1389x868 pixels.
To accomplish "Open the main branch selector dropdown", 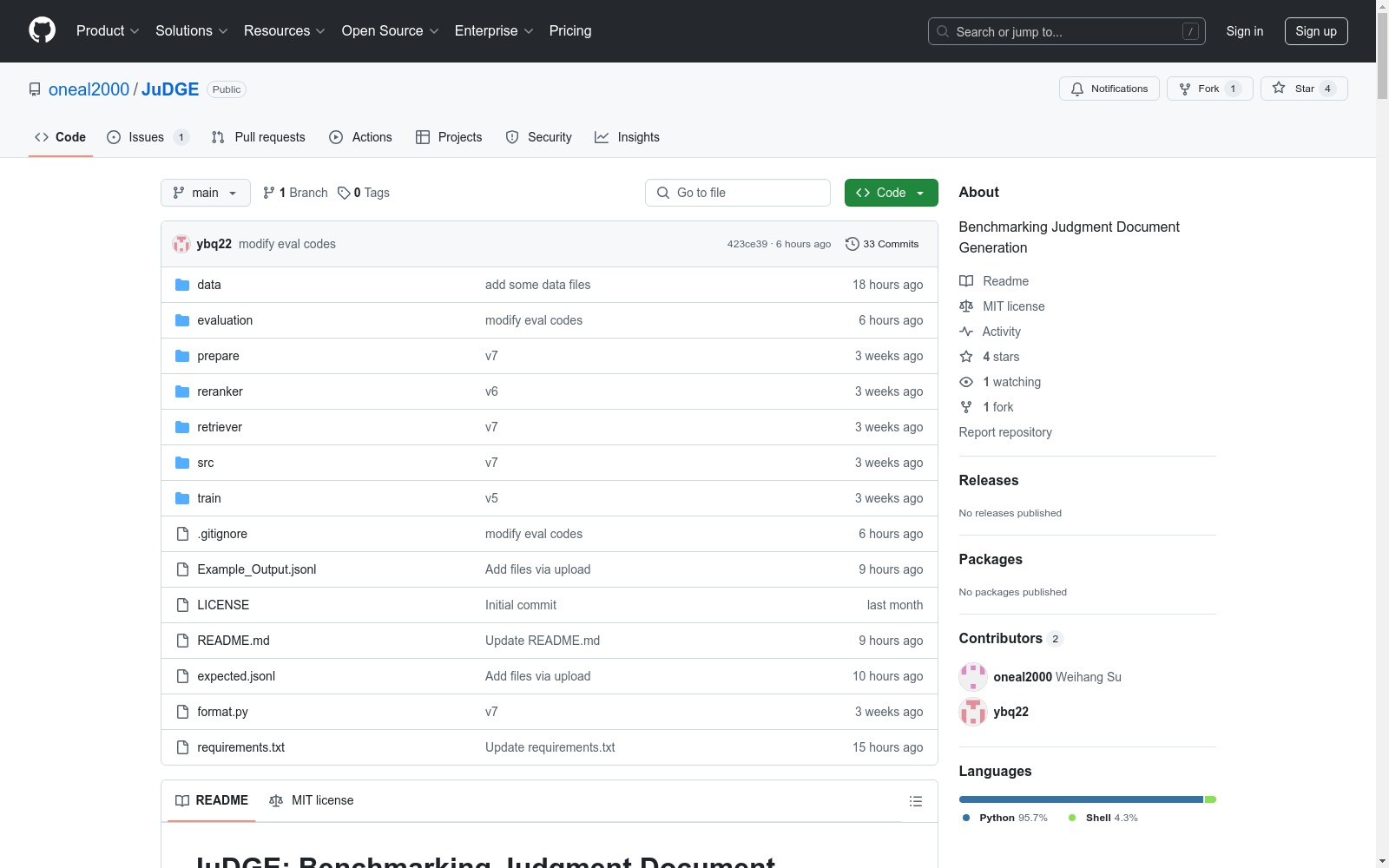I will (x=206, y=193).
